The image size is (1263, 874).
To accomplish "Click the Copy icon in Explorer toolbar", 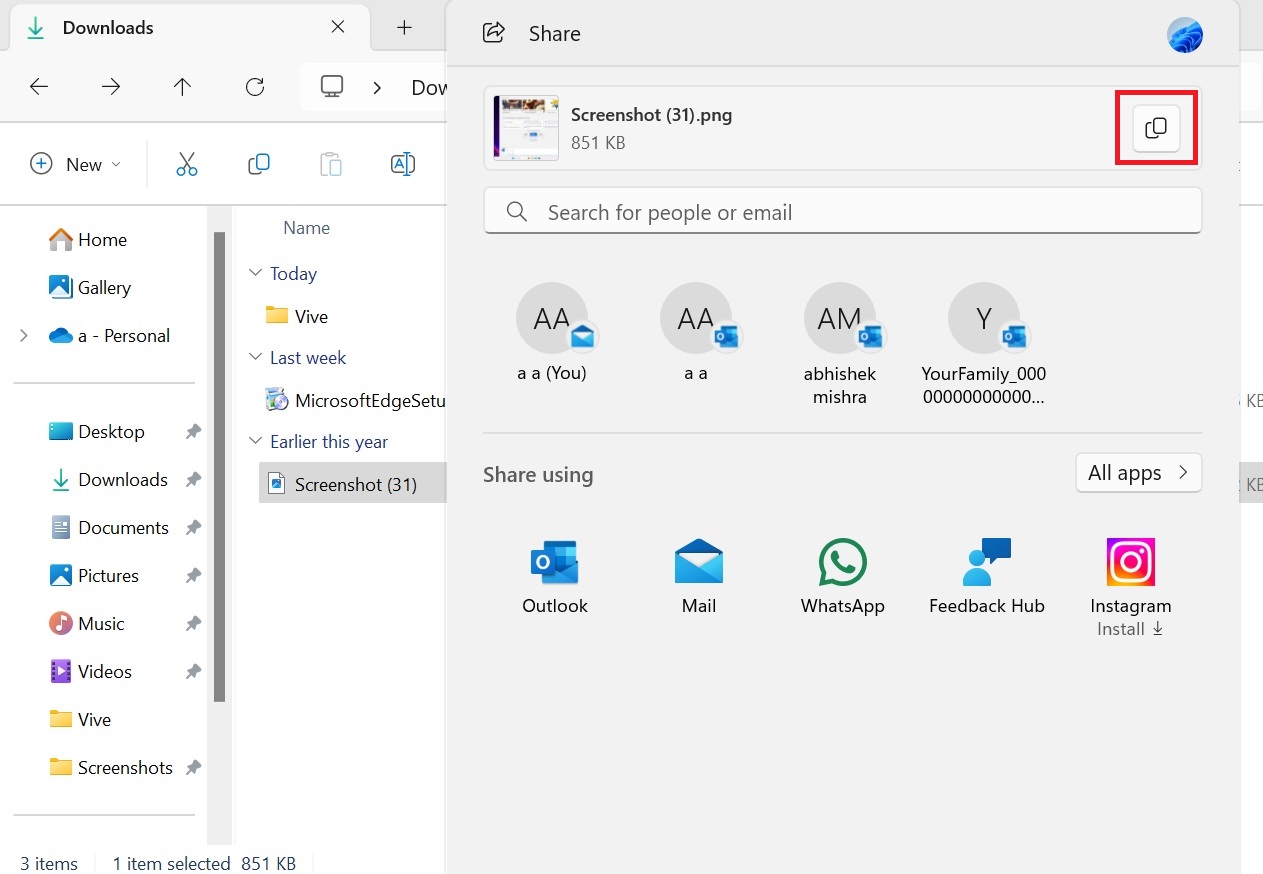I will [x=259, y=164].
